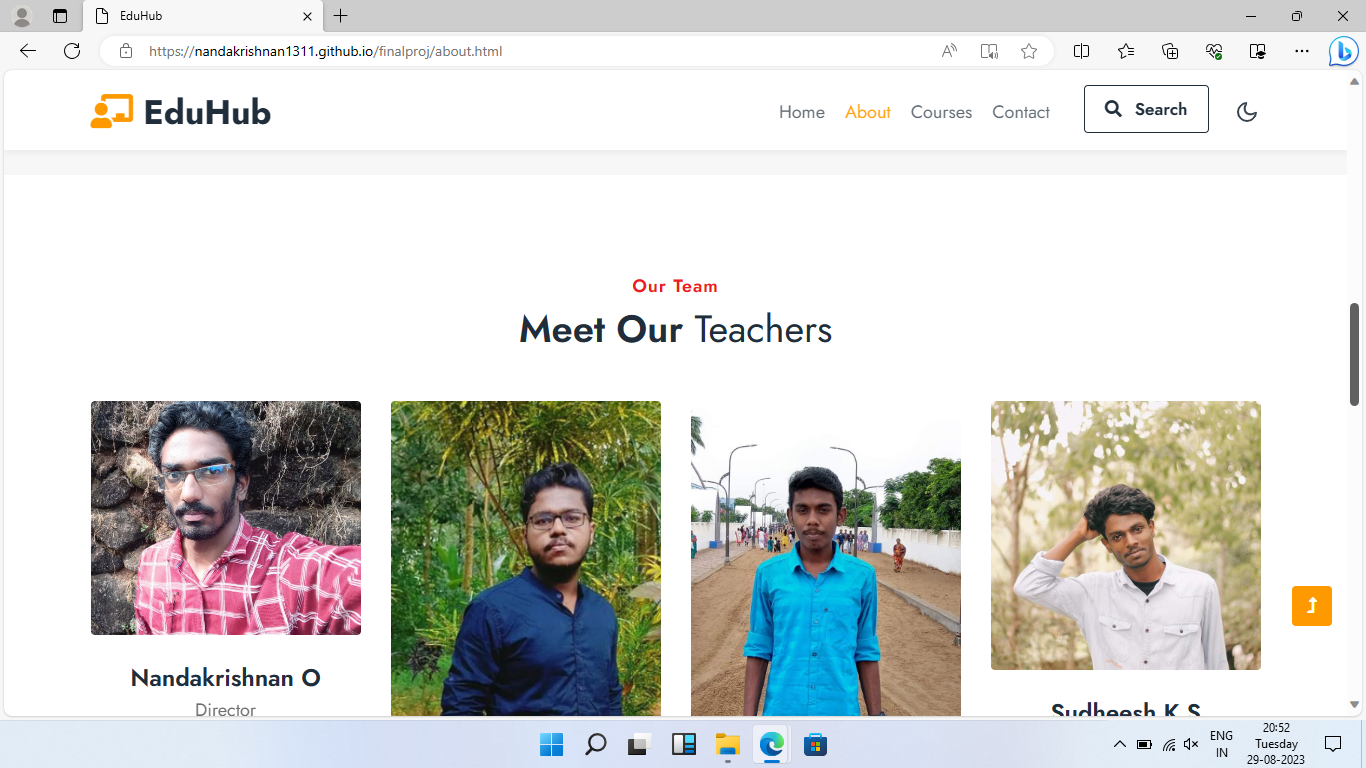Open the Search feature on EduHub
Screen dimensions: 1366x768
pos(1146,109)
